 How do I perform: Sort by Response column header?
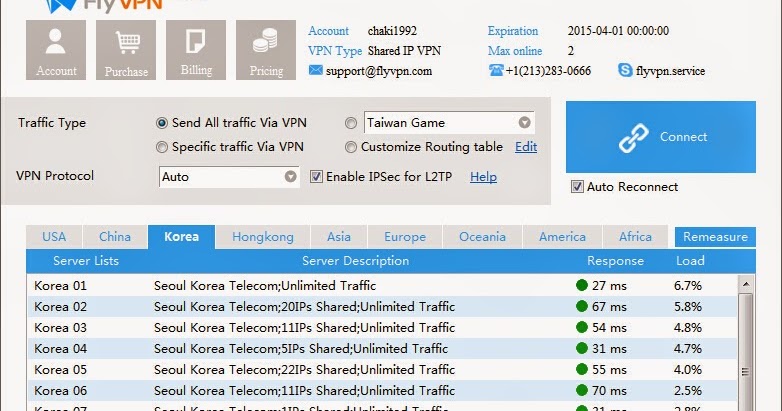[615, 261]
